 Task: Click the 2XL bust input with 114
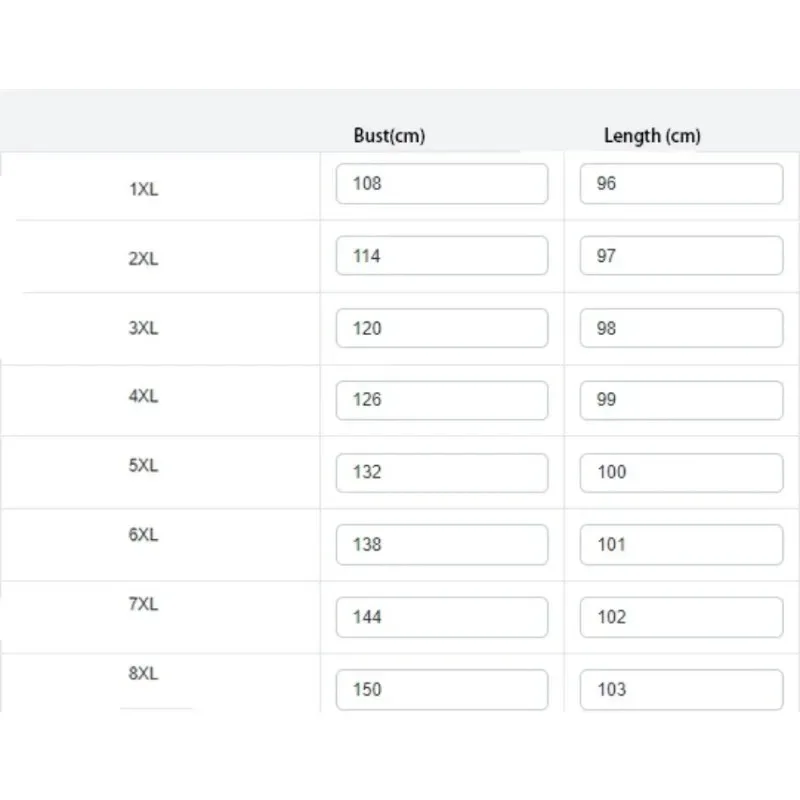point(442,256)
